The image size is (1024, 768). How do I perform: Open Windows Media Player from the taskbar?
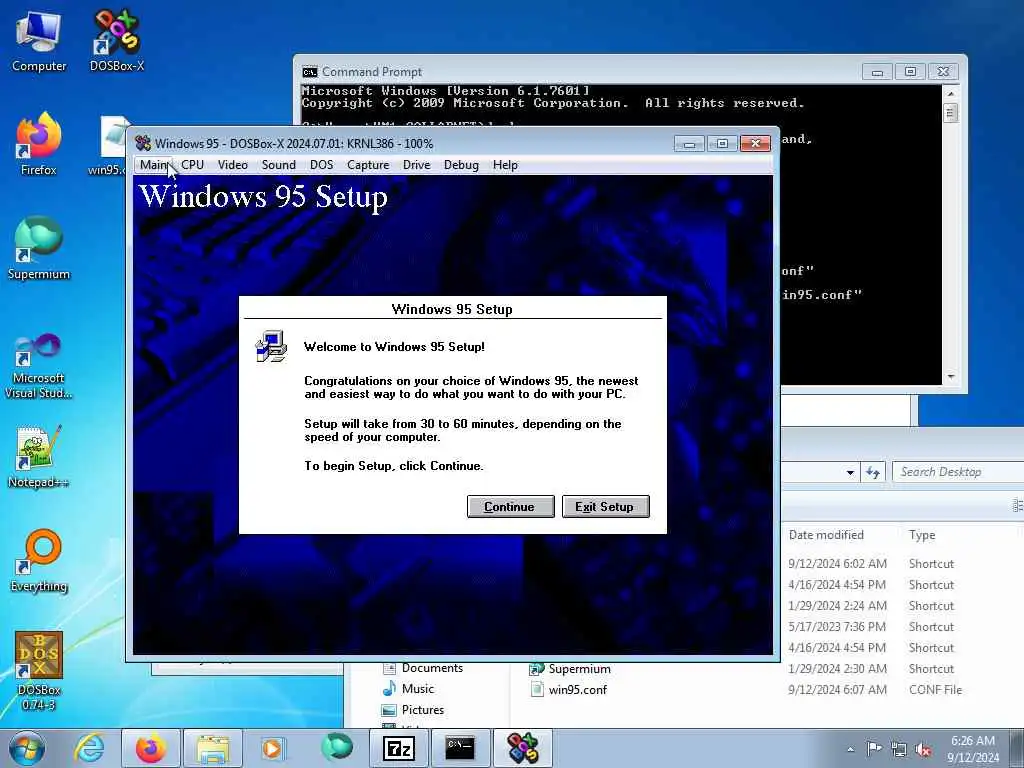pos(272,748)
